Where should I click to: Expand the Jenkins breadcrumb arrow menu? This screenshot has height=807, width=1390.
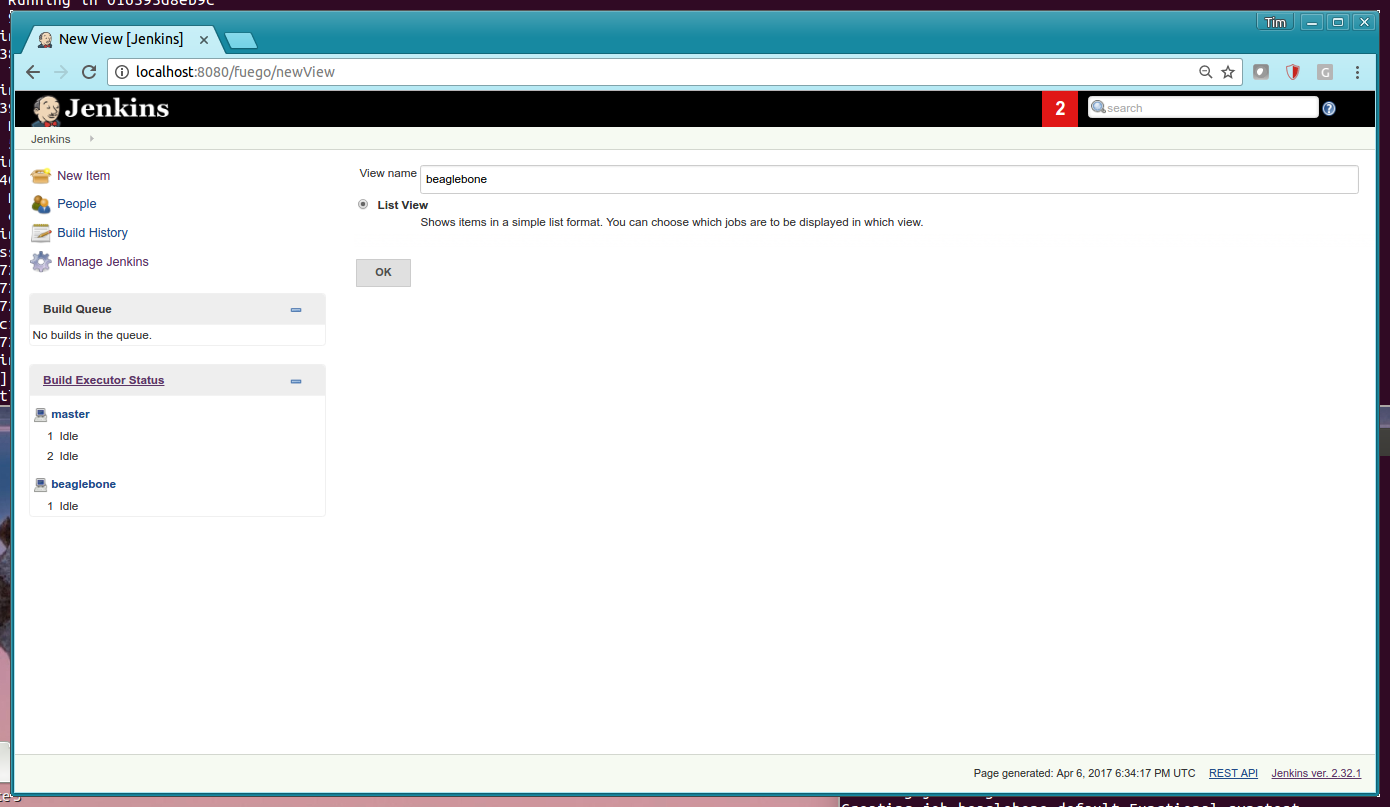(92, 139)
